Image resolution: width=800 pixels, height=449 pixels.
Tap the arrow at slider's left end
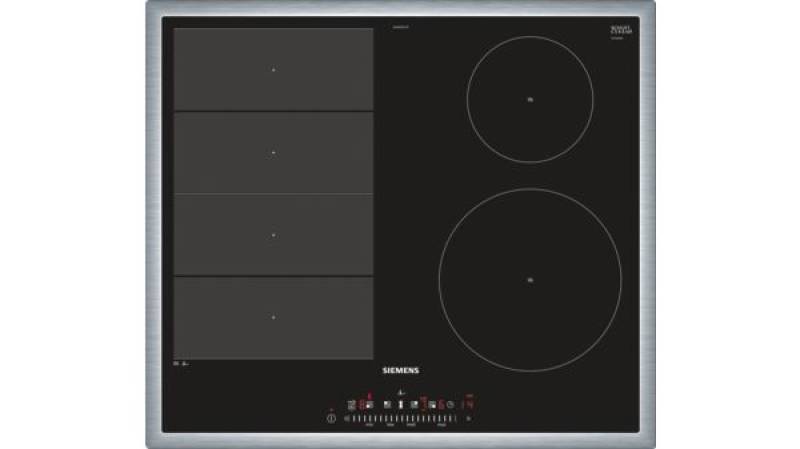[346, 418]
